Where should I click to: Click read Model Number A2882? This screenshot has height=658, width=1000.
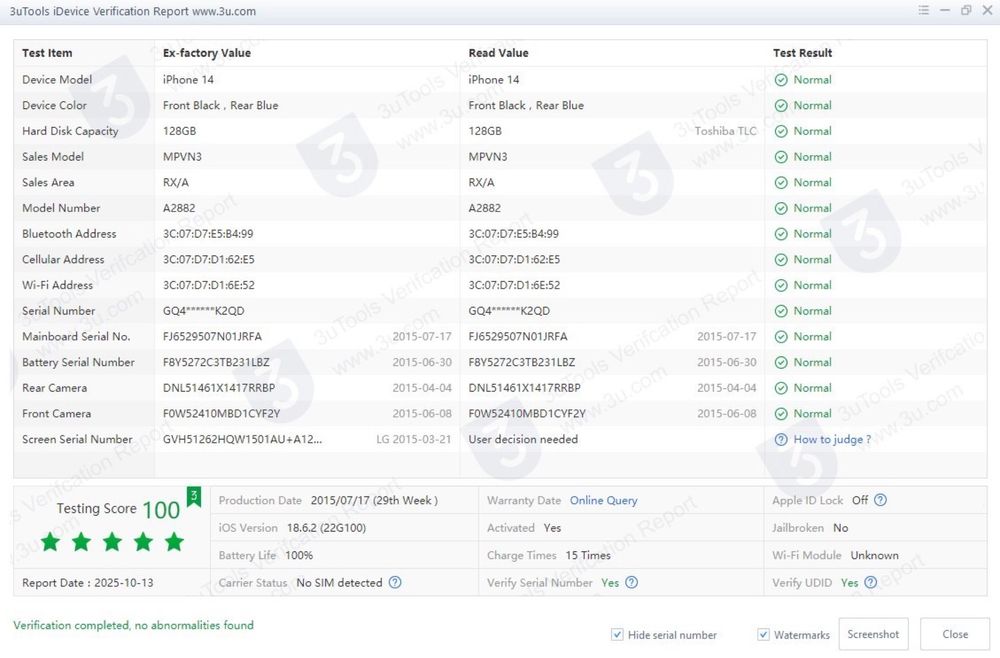pyautogui.click(x=485, y=208)
